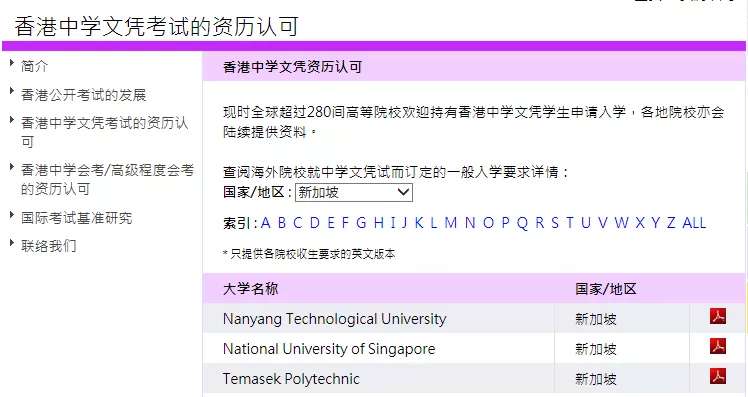Select index letter M

tap(451, 222)
